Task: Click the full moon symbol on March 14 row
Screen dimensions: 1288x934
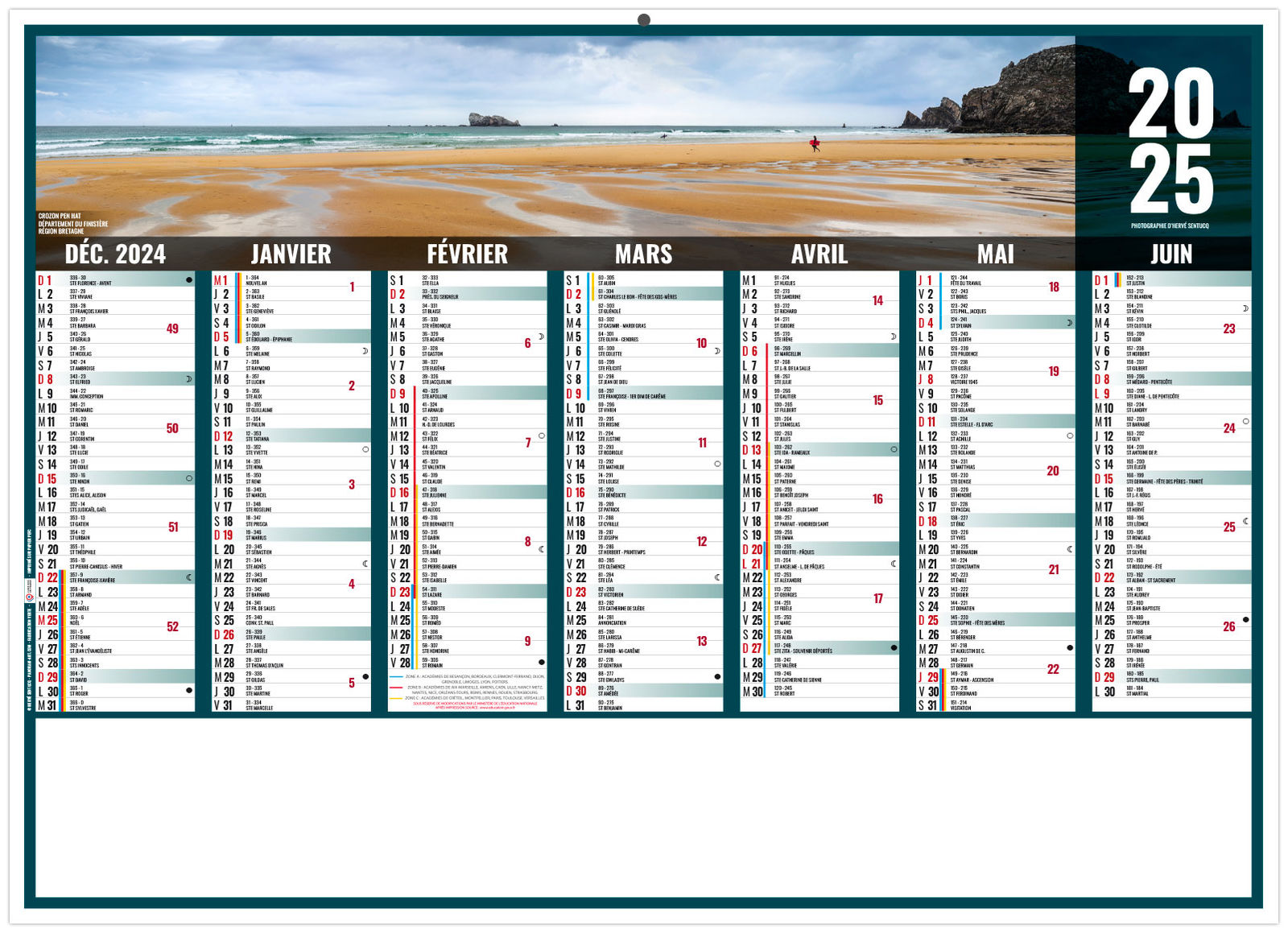Action: [x=717, y=464]
